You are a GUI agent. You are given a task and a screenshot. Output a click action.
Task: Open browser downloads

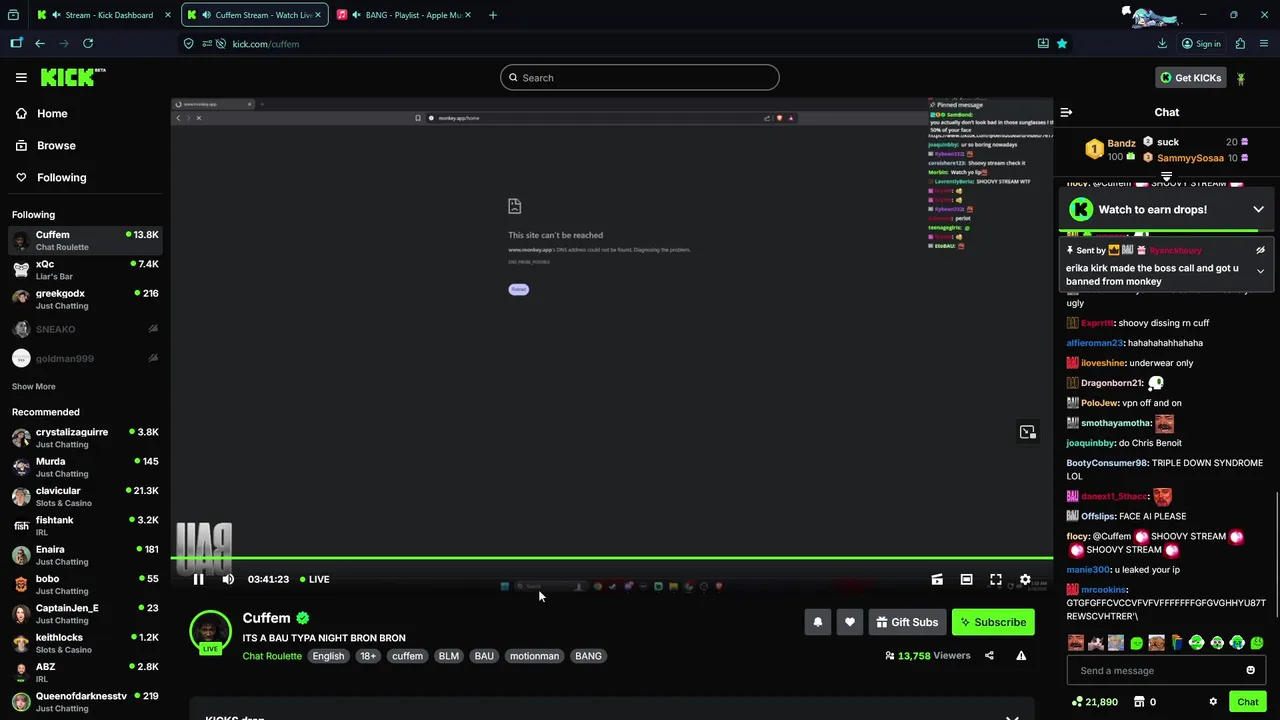(x=1162, y=43)
